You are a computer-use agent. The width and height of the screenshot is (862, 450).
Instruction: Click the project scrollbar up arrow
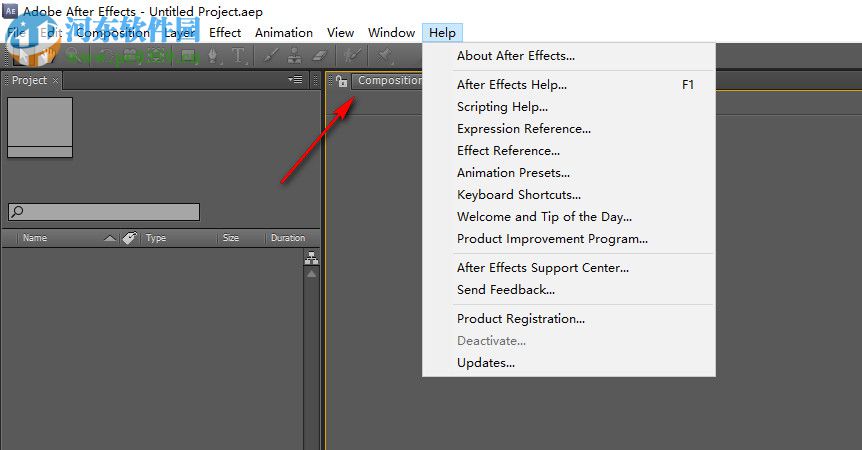click(x=311, y=274)
